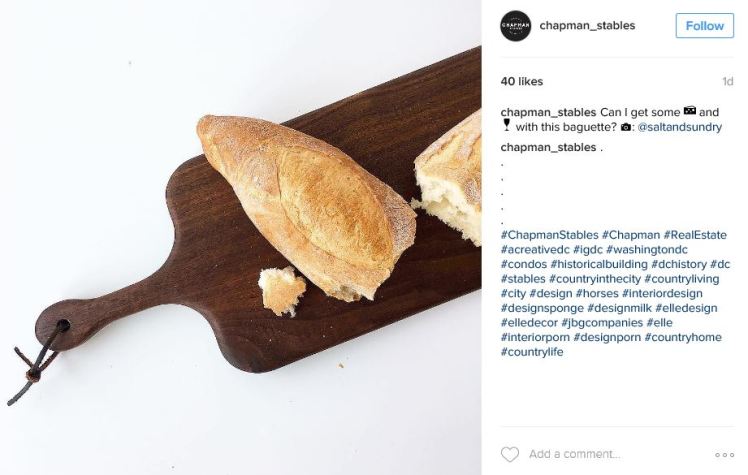Open the #jbgcompanies hashtag

(x=602, y=323)
